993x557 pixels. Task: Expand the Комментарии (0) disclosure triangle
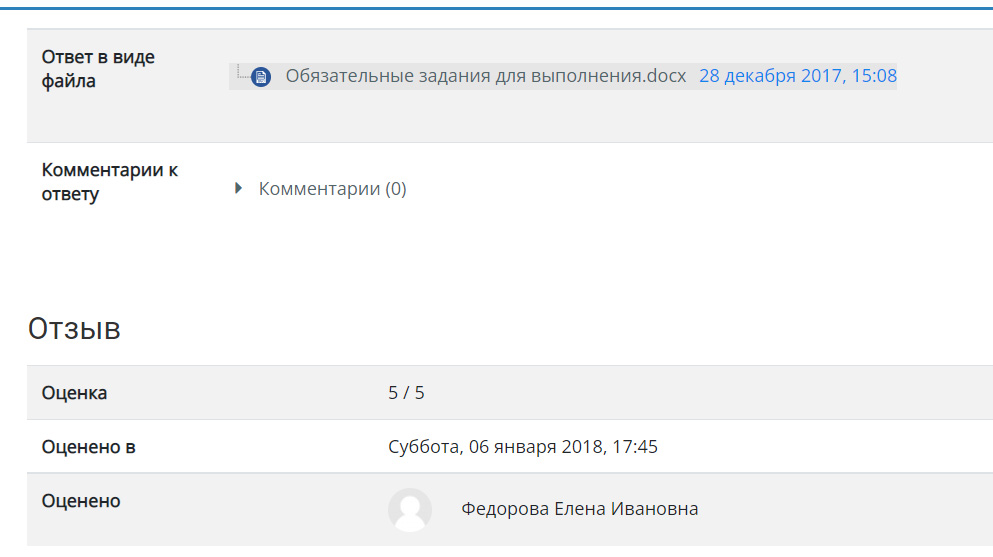[x=238, y=188]
